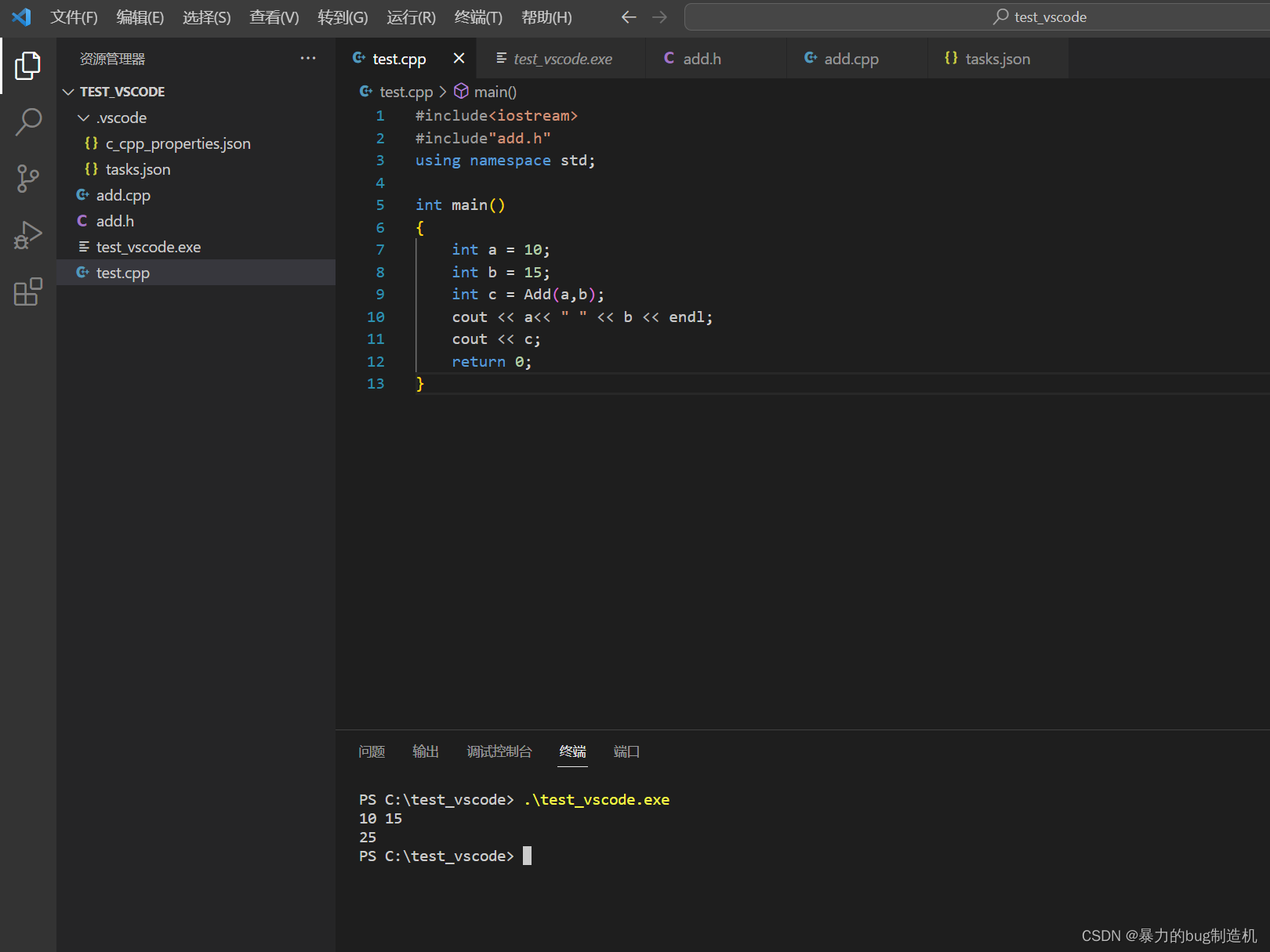Click the test.cpp file icon in breadcrumb

pos(366,91)
